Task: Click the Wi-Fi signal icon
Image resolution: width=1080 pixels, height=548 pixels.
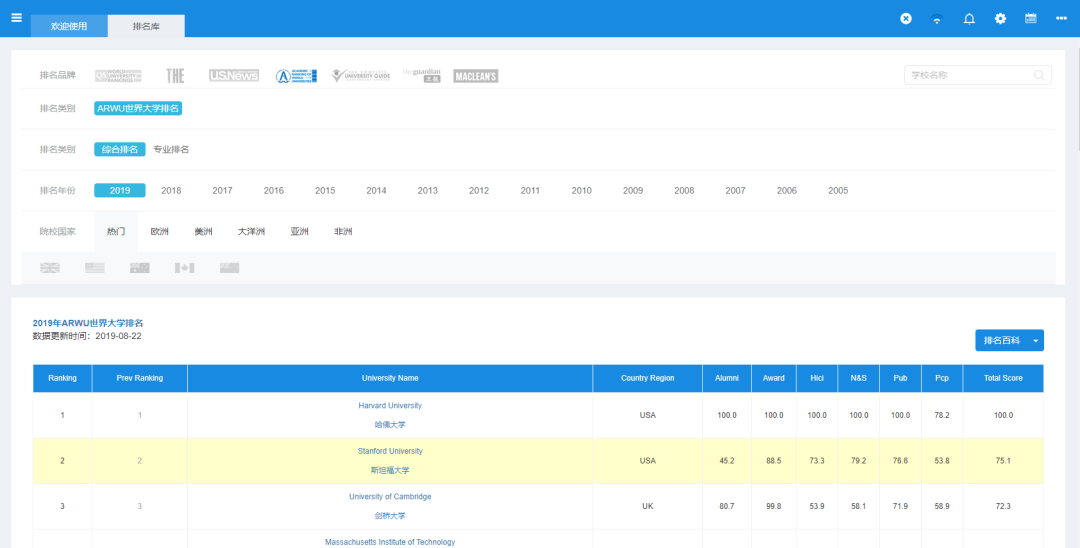Action: [x=937, y=19]
